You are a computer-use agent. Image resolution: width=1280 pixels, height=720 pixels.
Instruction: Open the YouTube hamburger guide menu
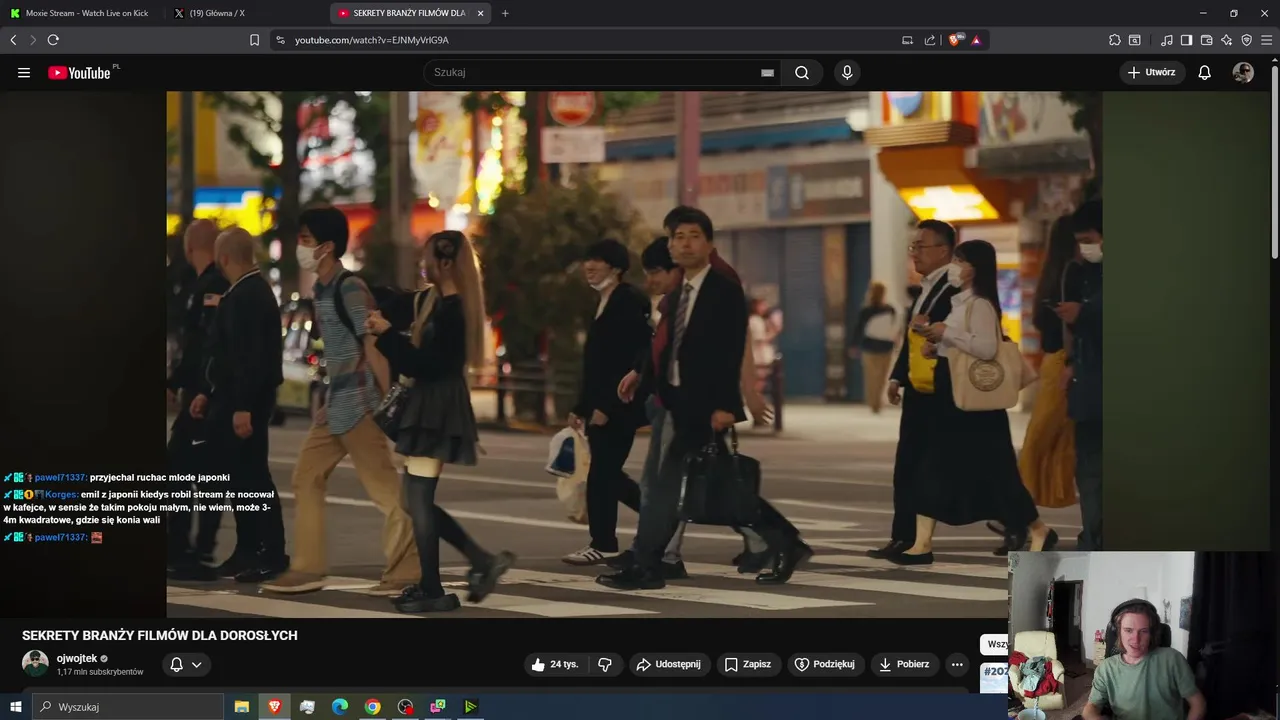pos(24,73)
